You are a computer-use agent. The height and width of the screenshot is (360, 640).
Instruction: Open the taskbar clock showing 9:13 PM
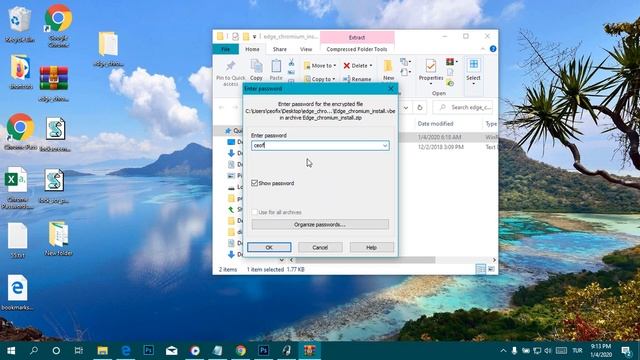click(601, 351)
